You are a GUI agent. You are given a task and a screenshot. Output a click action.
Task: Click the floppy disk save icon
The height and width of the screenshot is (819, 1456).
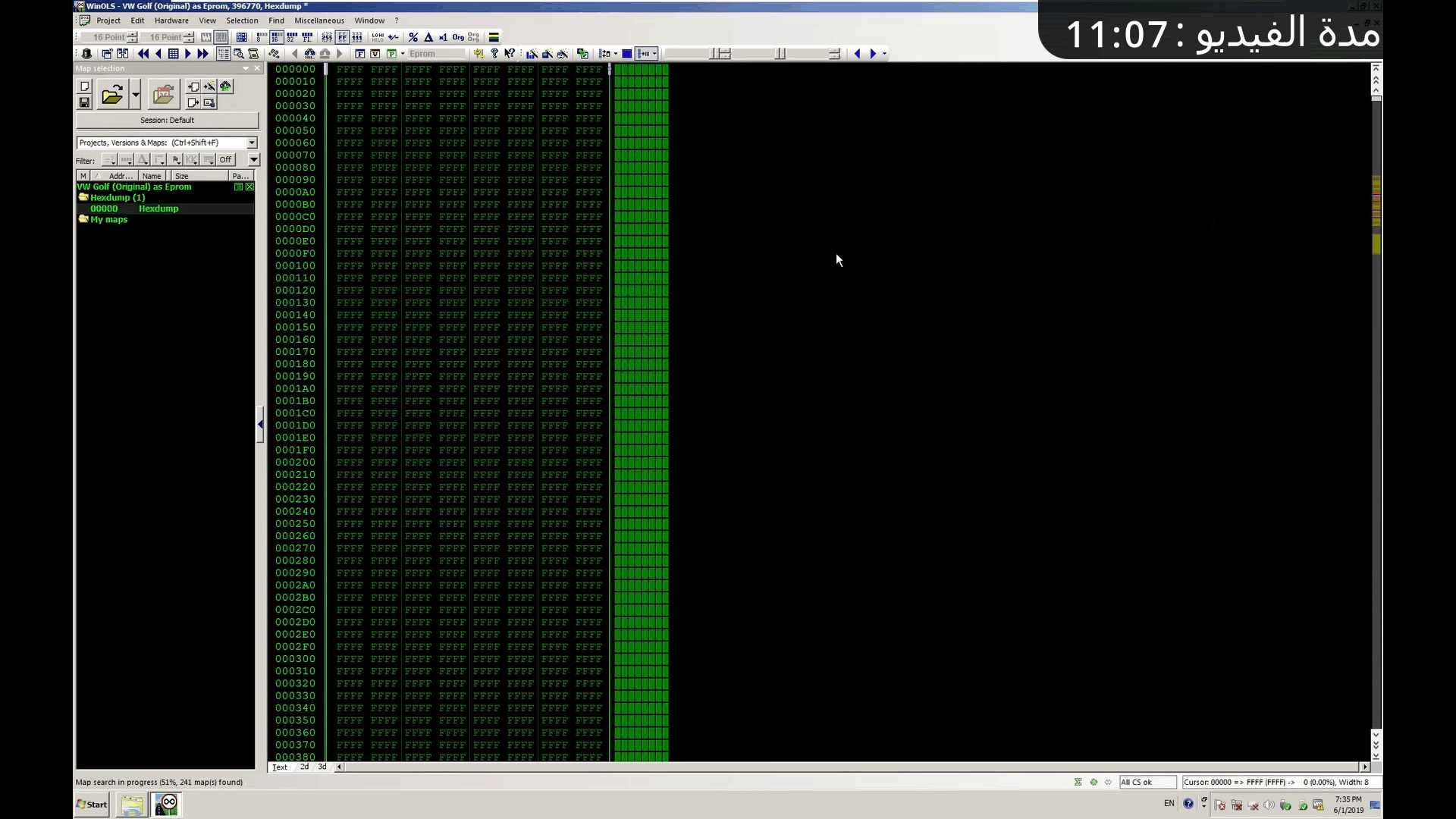click(x=85, y=102)
